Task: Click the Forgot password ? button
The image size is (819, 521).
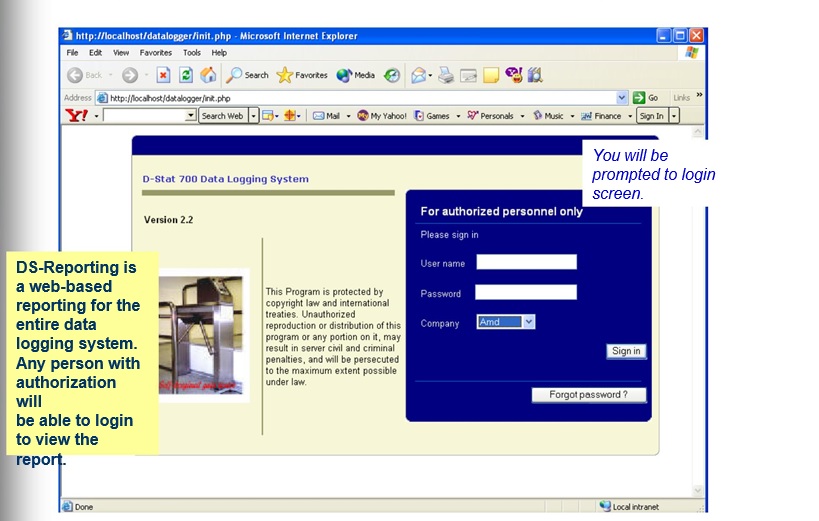Action: tap(588, 395)
